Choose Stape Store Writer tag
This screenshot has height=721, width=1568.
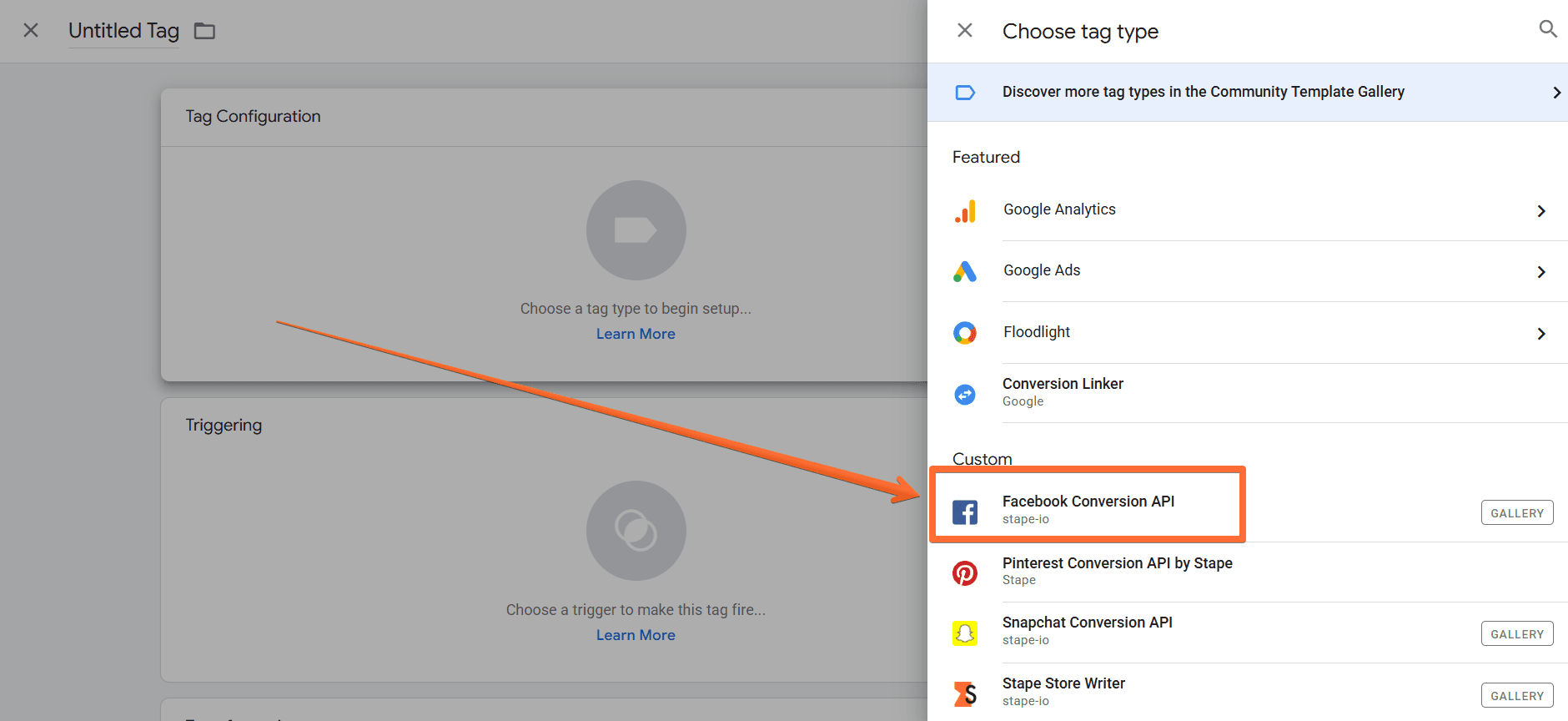1248,693
